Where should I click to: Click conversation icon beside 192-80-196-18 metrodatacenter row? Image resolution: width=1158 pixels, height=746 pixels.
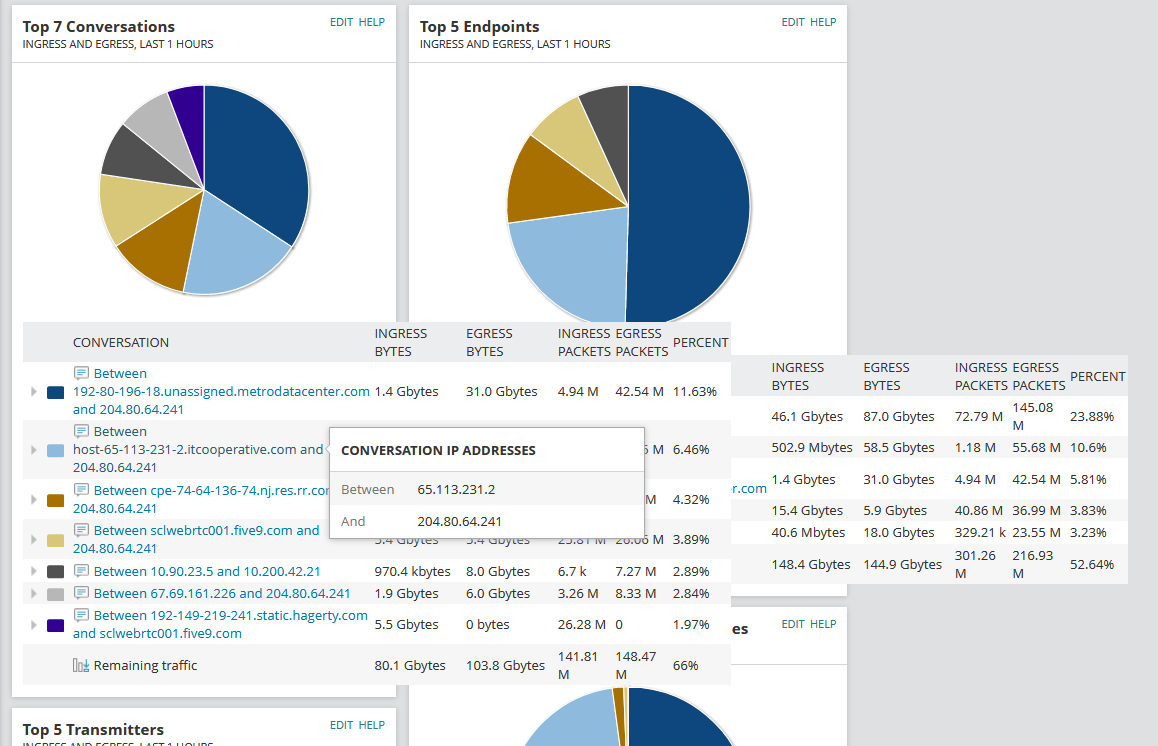pyautogui.click(x=81, y=373)
